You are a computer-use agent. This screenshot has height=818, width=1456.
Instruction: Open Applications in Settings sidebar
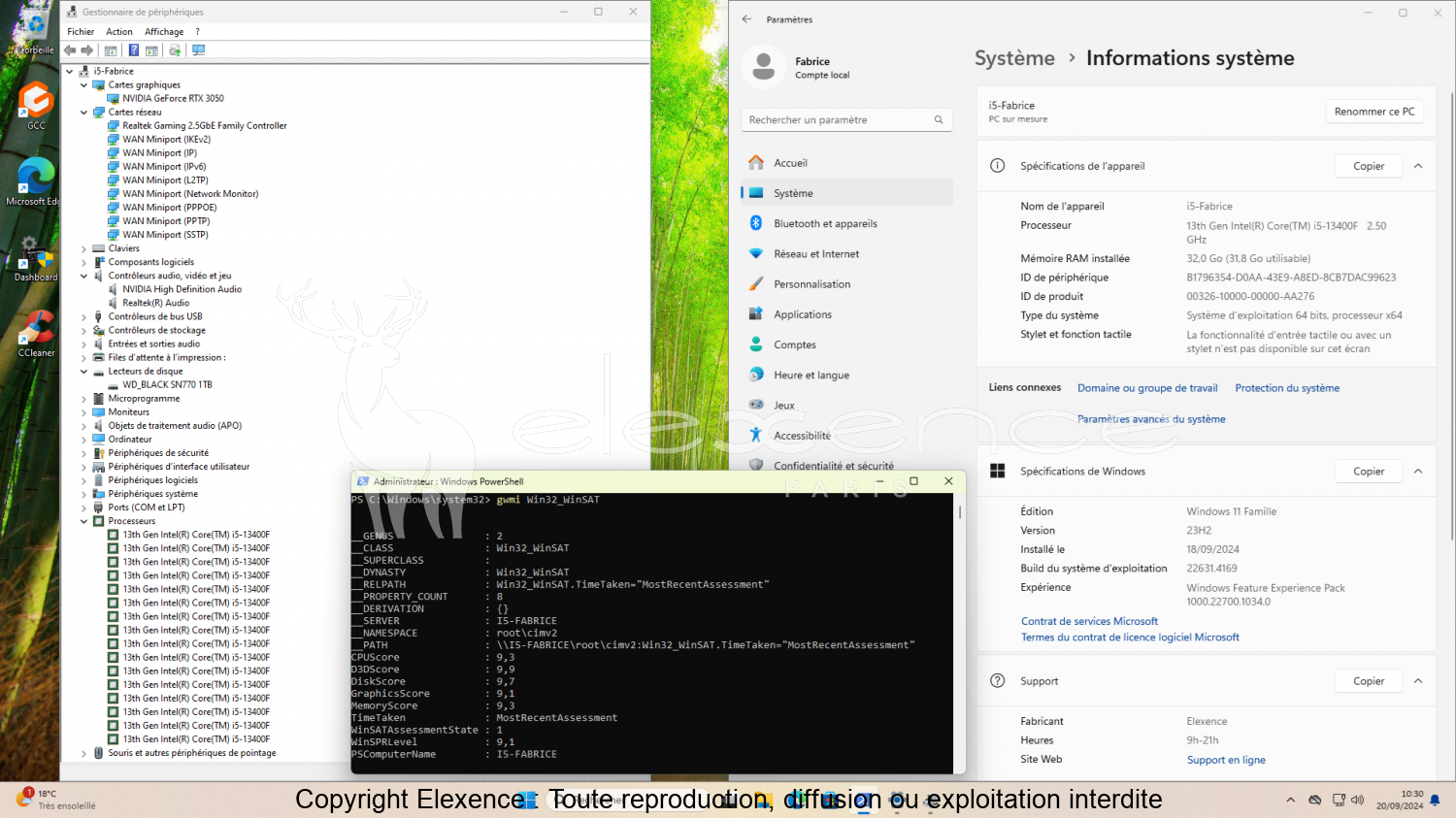point(846,314)
